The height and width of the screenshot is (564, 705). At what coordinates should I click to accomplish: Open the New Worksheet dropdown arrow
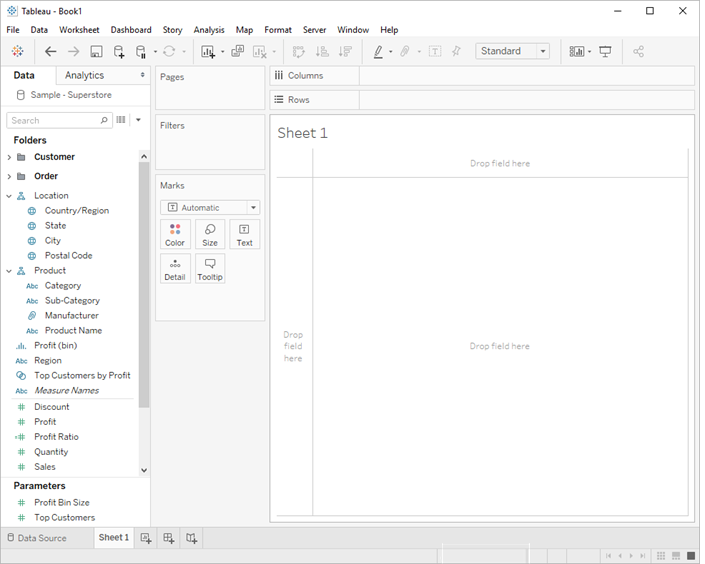click(x=223, y=52)
